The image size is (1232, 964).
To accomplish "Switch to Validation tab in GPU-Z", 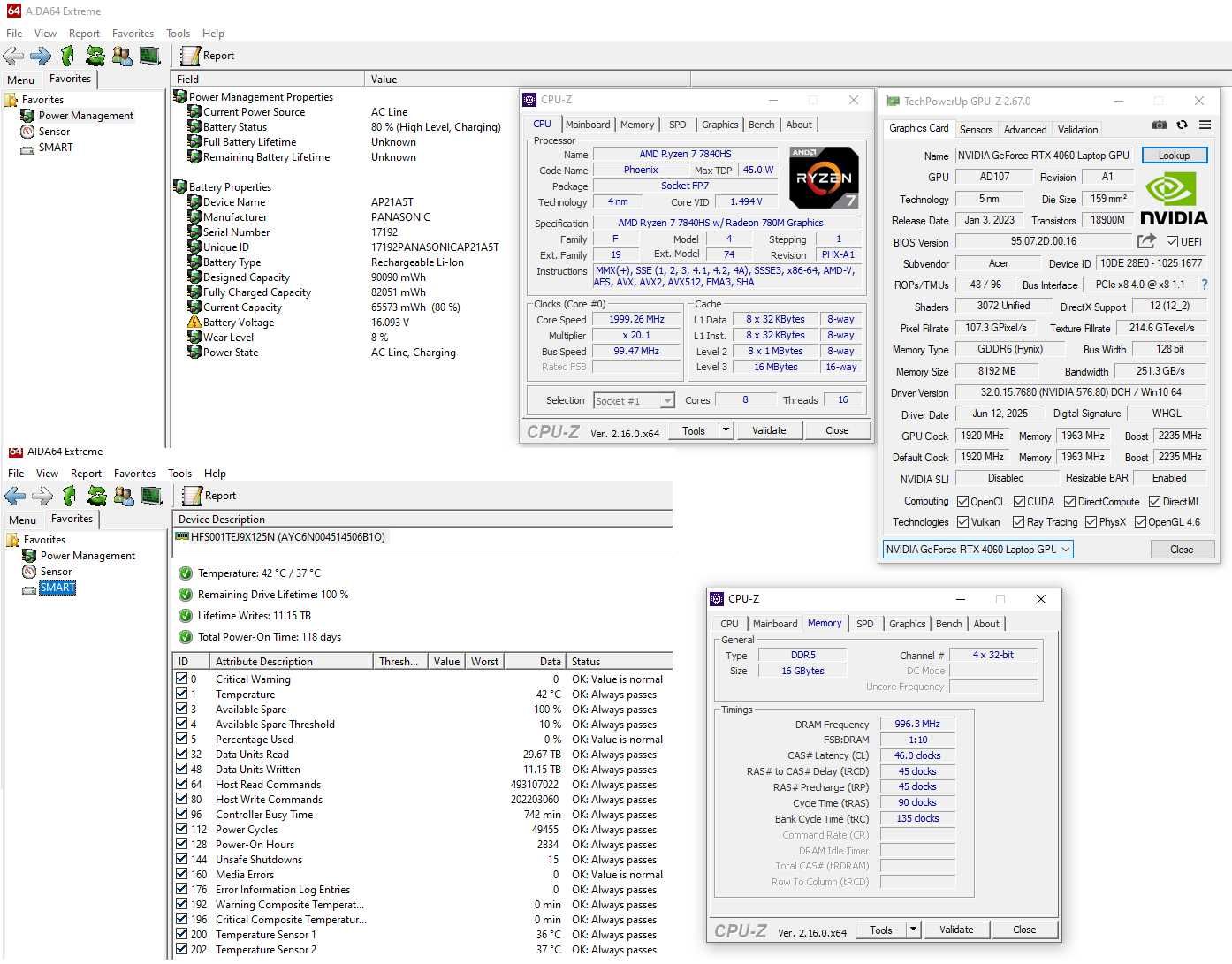I will point(1078,129).
